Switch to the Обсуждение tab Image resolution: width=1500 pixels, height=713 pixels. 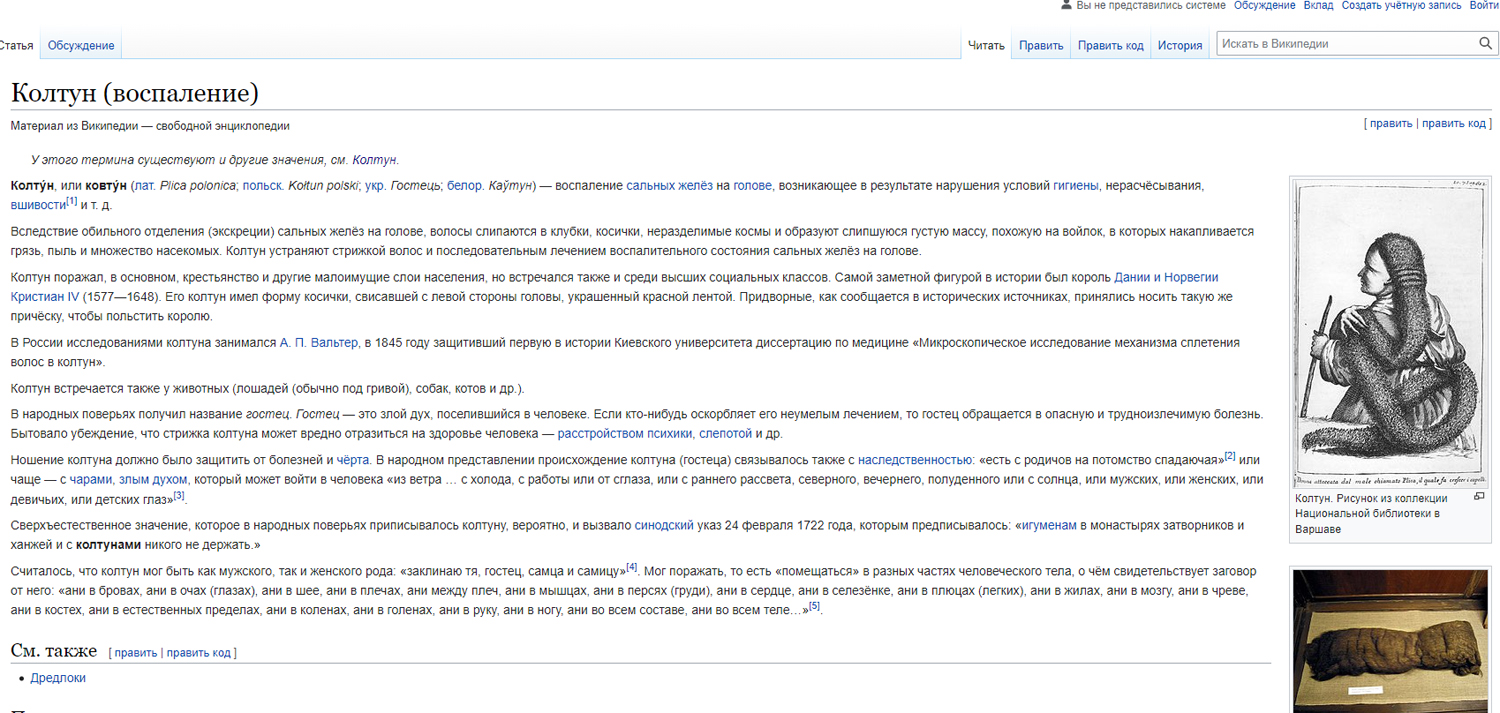[81, 45]
